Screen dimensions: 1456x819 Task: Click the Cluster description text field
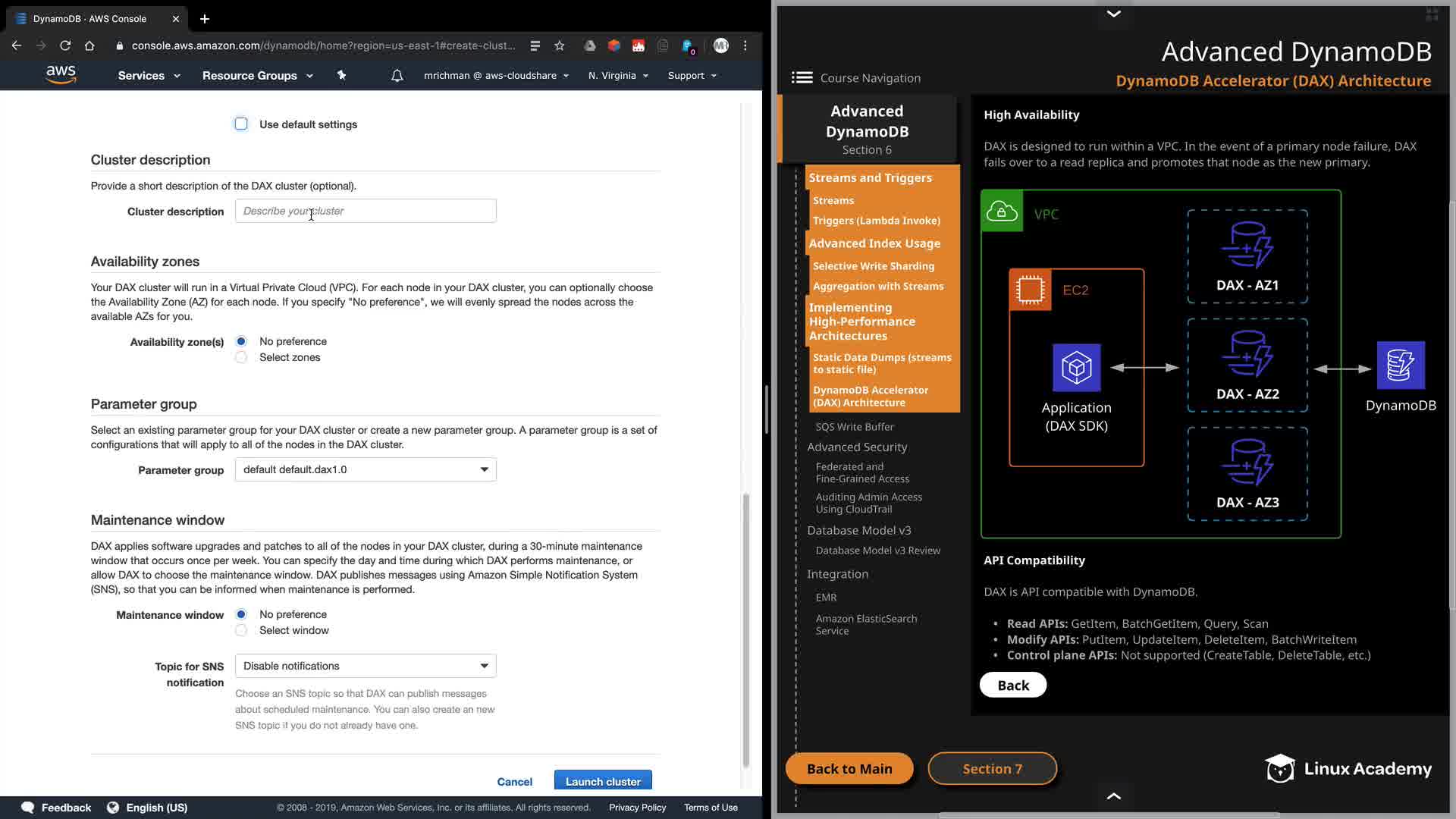tap(366, 211)
